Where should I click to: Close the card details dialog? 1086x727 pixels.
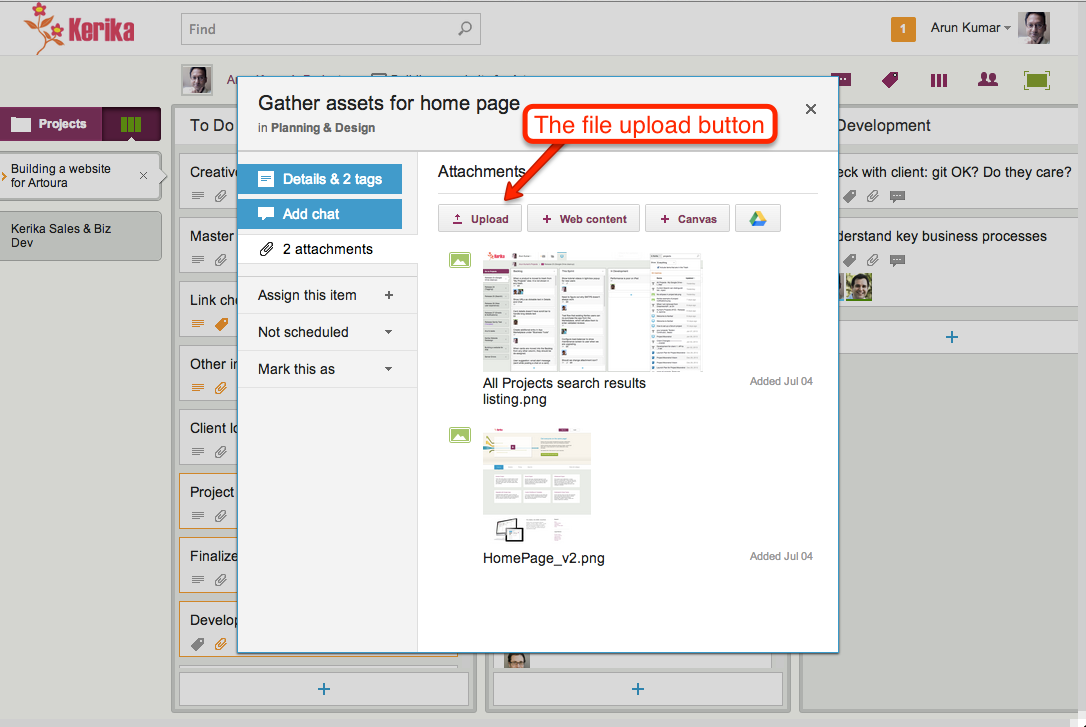[x=811, y=109]
